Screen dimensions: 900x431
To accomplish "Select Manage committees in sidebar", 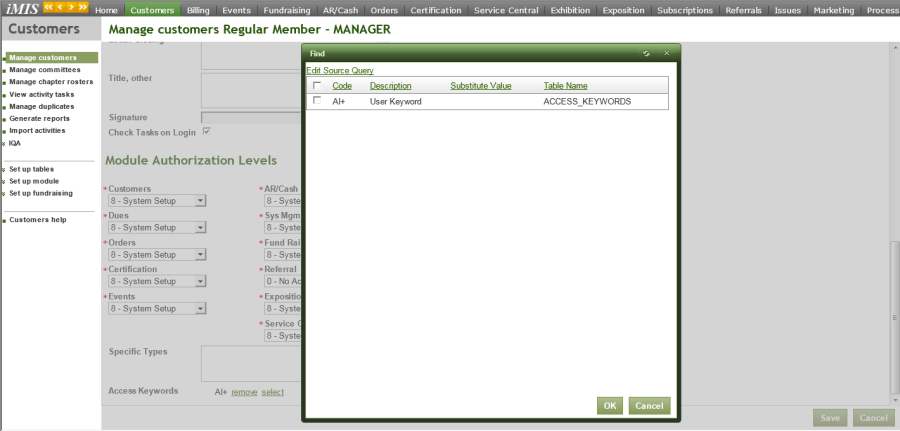I will (x=45, y=70).
